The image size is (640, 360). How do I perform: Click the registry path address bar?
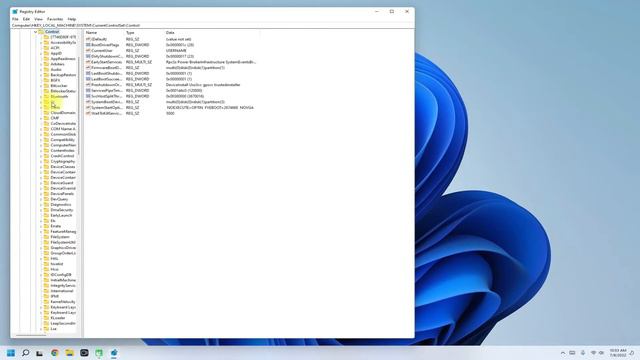pos(212,25)
